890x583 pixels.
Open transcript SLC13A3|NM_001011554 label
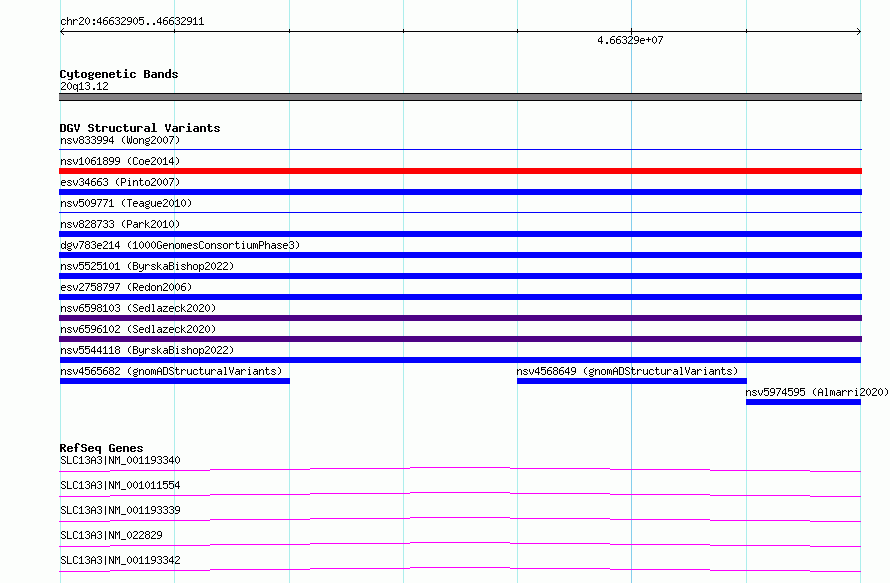coord(120,485)
